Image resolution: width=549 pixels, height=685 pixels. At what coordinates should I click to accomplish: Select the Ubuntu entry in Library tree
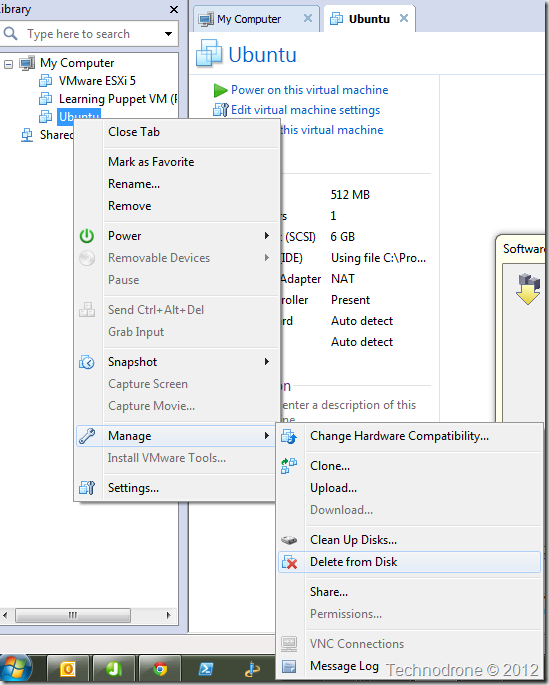[x=79, y=115]
